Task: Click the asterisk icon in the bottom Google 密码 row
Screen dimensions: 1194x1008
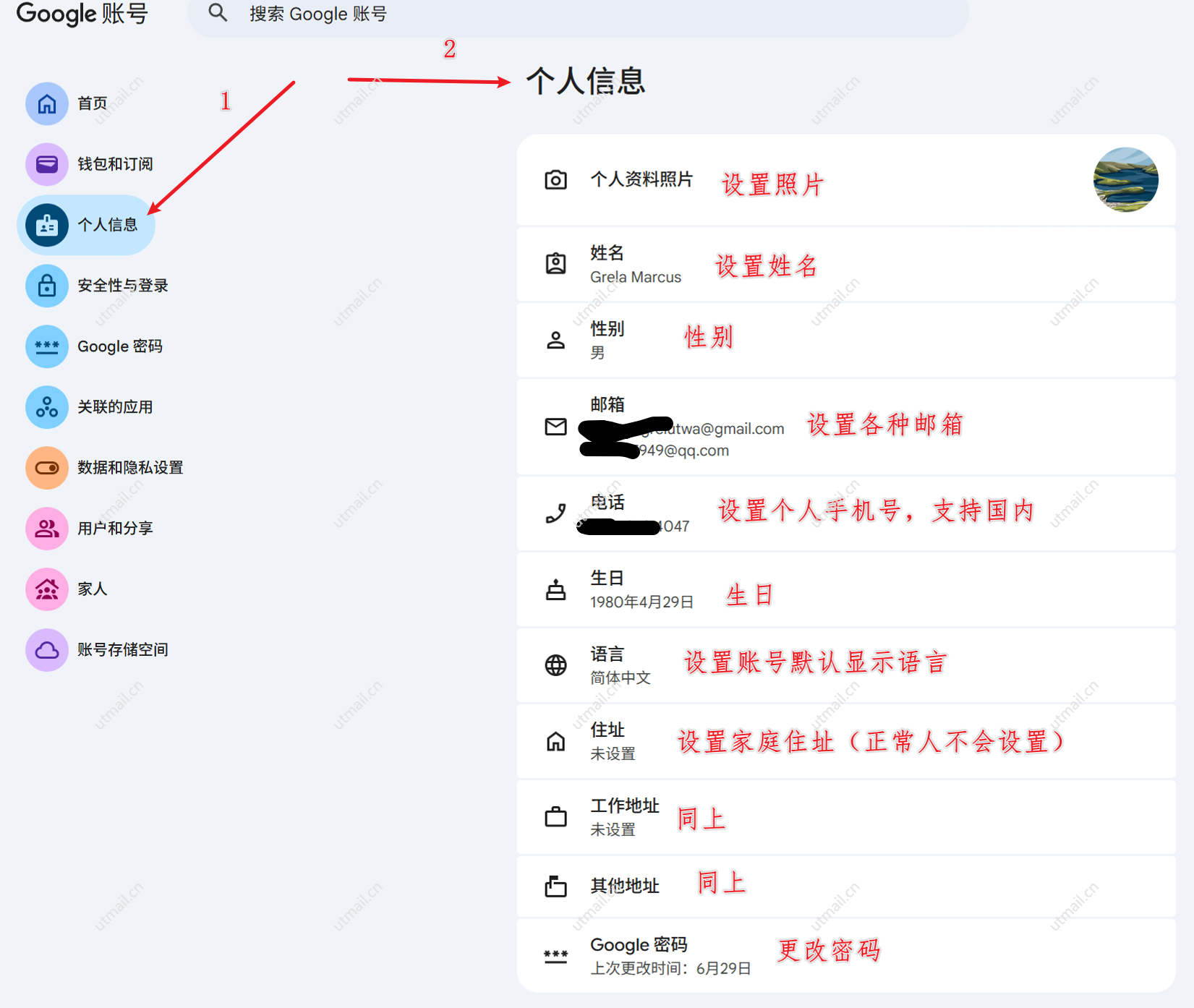Action: point(555,956)
